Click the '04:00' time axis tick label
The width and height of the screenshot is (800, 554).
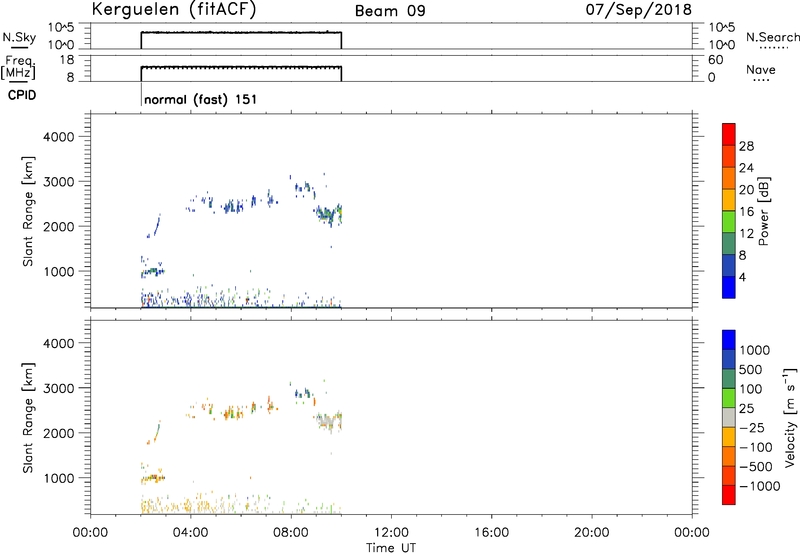coord(190,533)
